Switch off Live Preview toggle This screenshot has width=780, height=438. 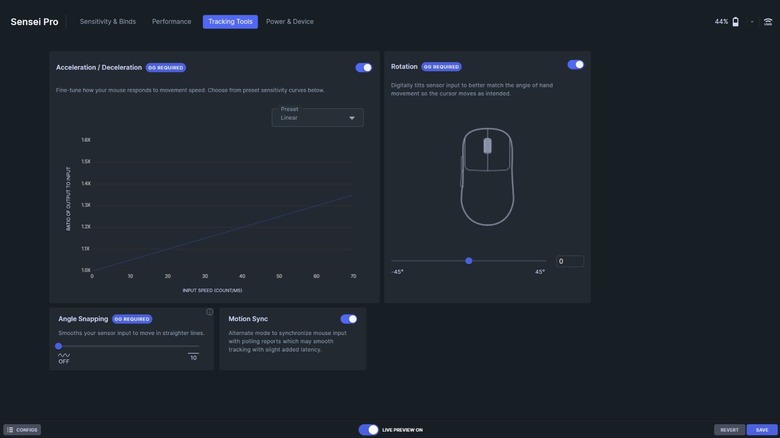(x=369, y=430)
